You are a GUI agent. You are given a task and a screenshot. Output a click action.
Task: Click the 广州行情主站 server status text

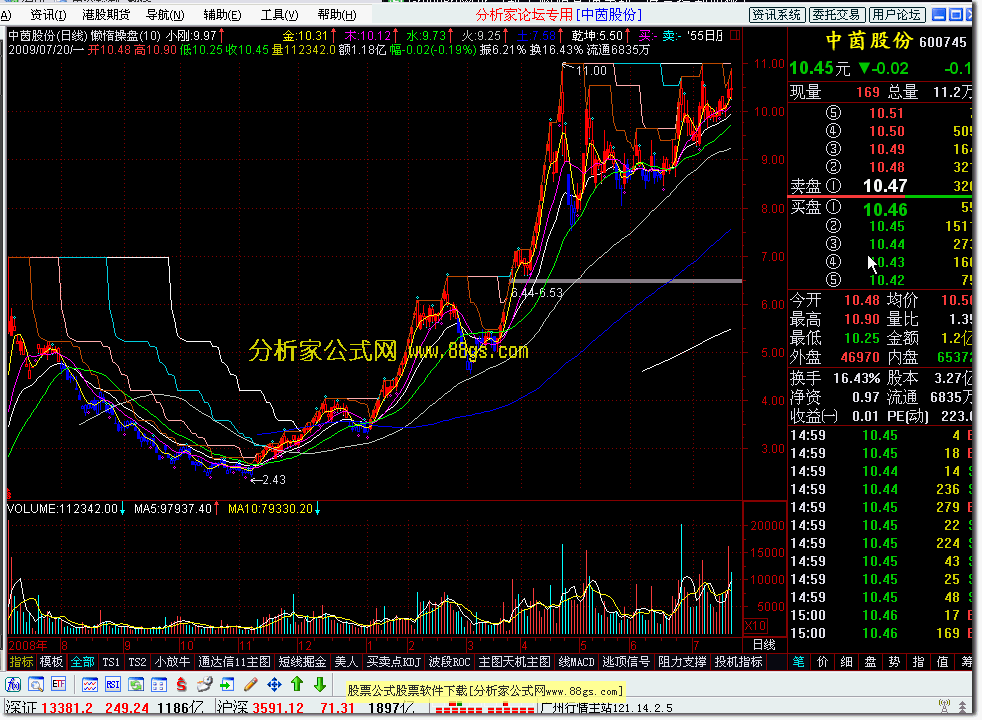point(606,708)
